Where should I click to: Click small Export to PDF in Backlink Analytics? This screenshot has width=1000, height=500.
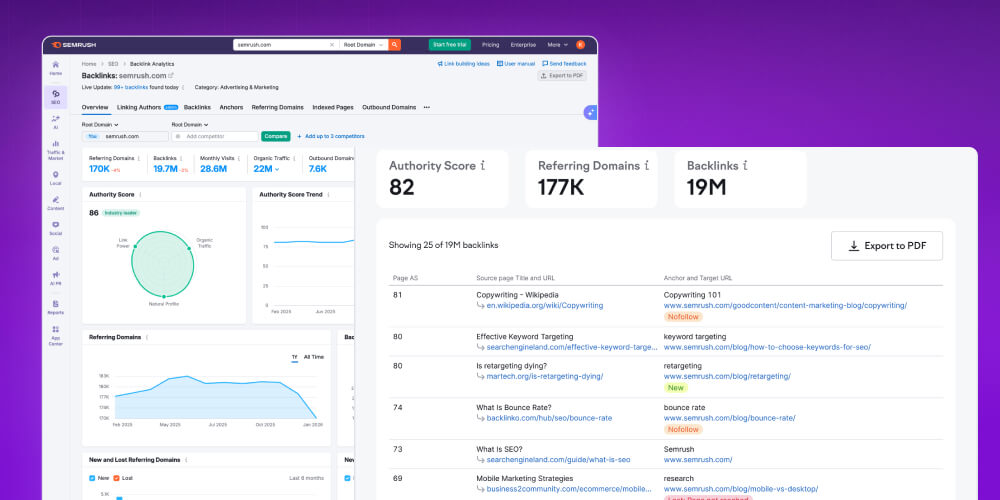tap(562, 75)
